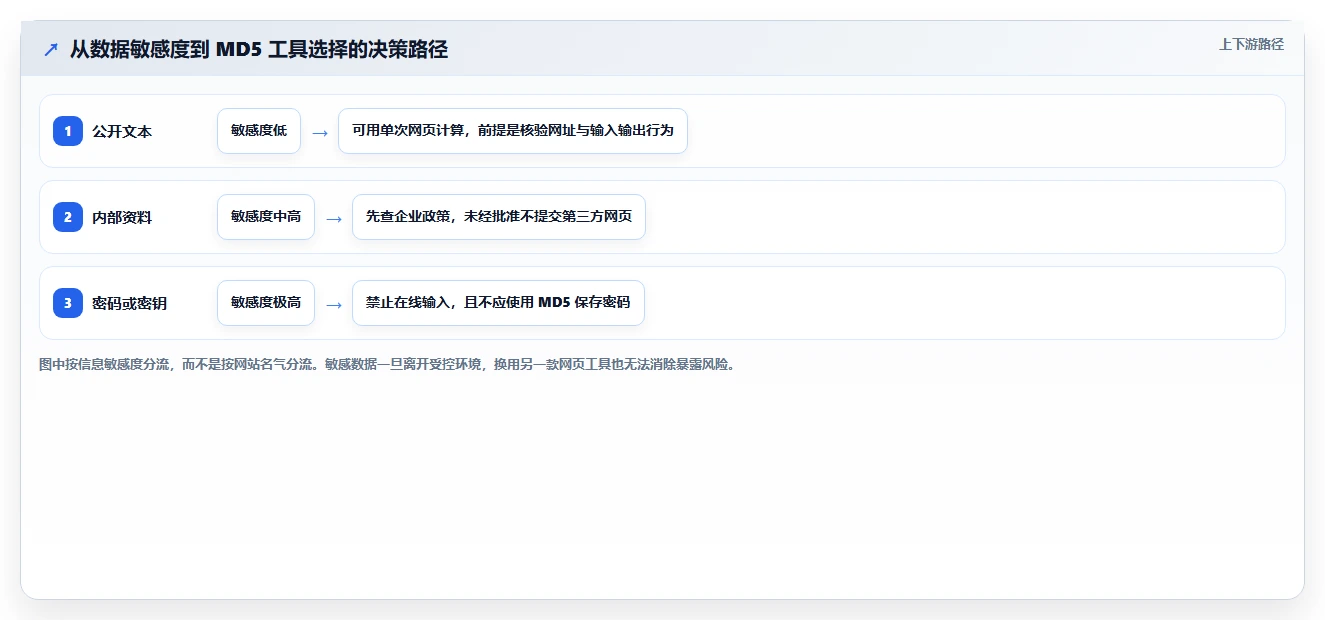The image size is (1325, 620).
Task: Click the 敏感度低 chip
Action: pos(259,131)
